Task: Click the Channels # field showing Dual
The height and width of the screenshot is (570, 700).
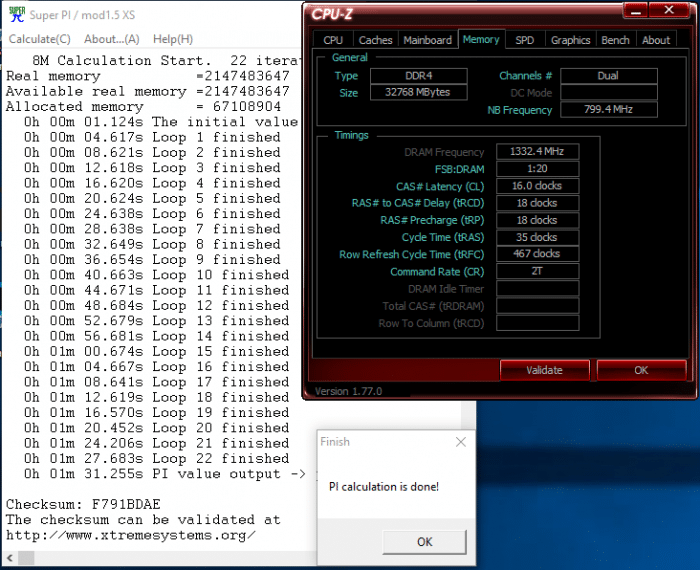Action: coord(608,76)
